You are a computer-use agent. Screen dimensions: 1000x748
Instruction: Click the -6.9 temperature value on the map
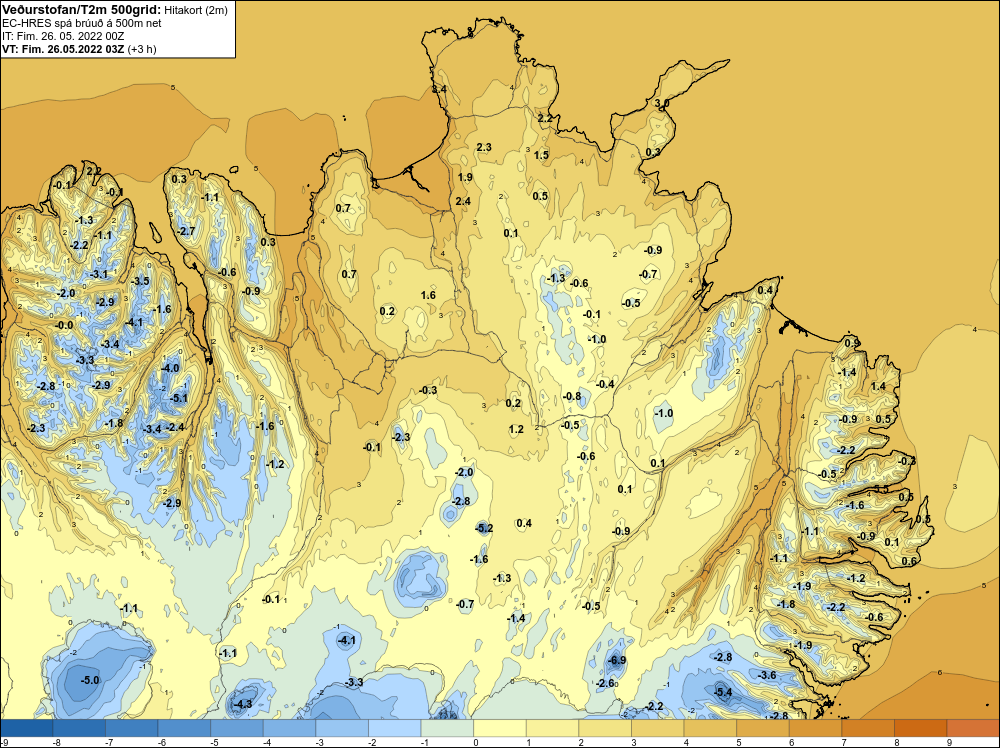(617, 660)
